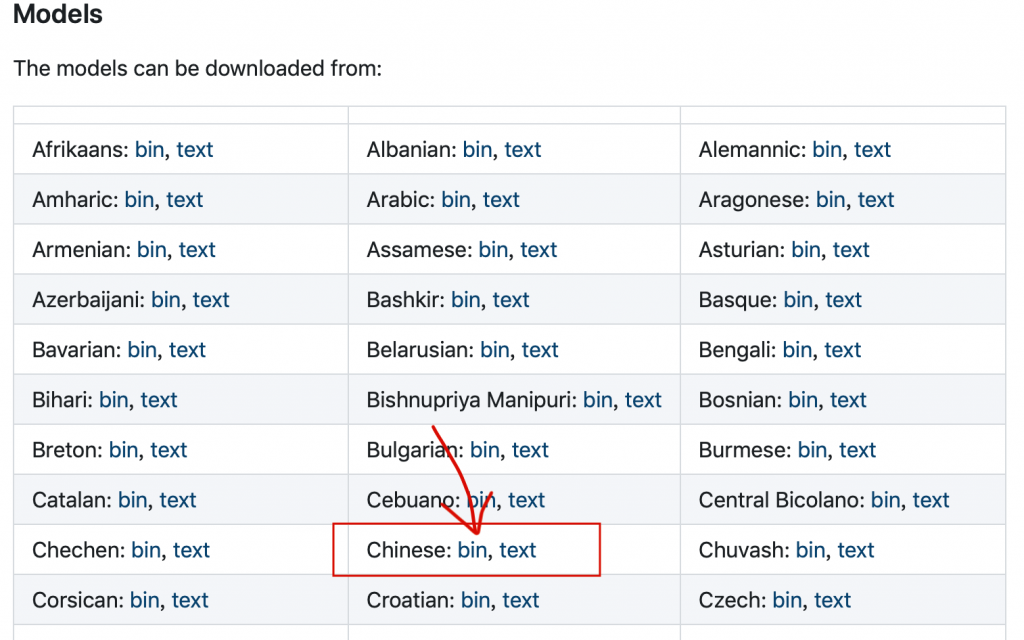Open the Aragonese text link

click(x=876, y=200)
